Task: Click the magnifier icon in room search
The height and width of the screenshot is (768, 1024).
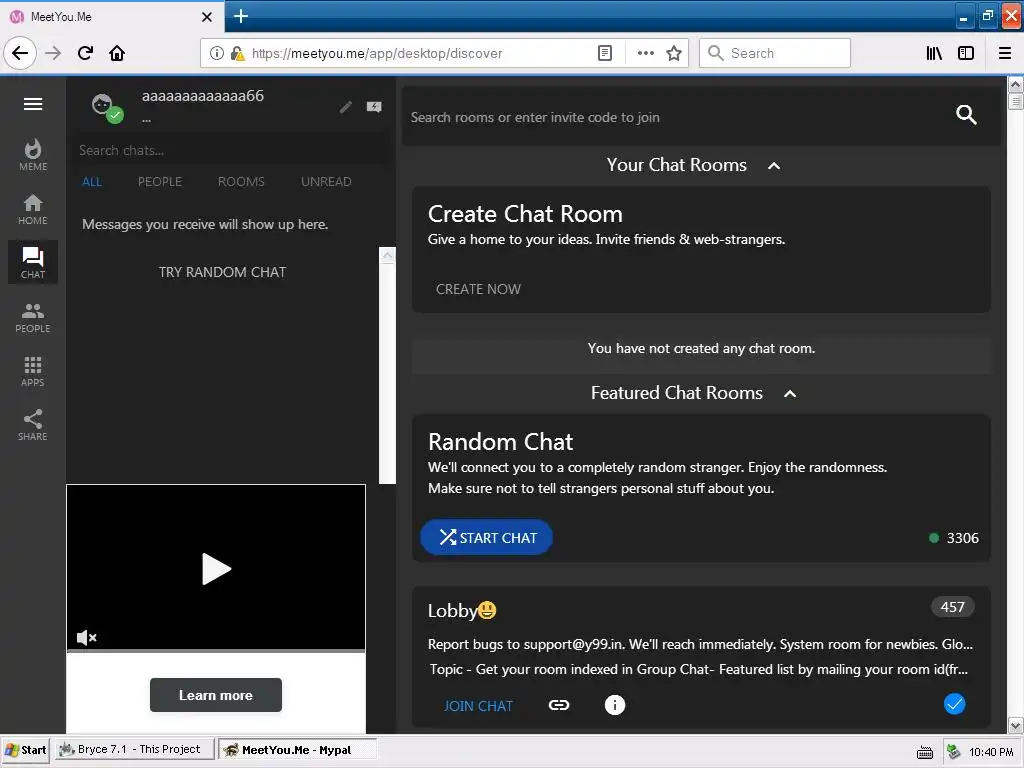Action: (x=967, y=115)
